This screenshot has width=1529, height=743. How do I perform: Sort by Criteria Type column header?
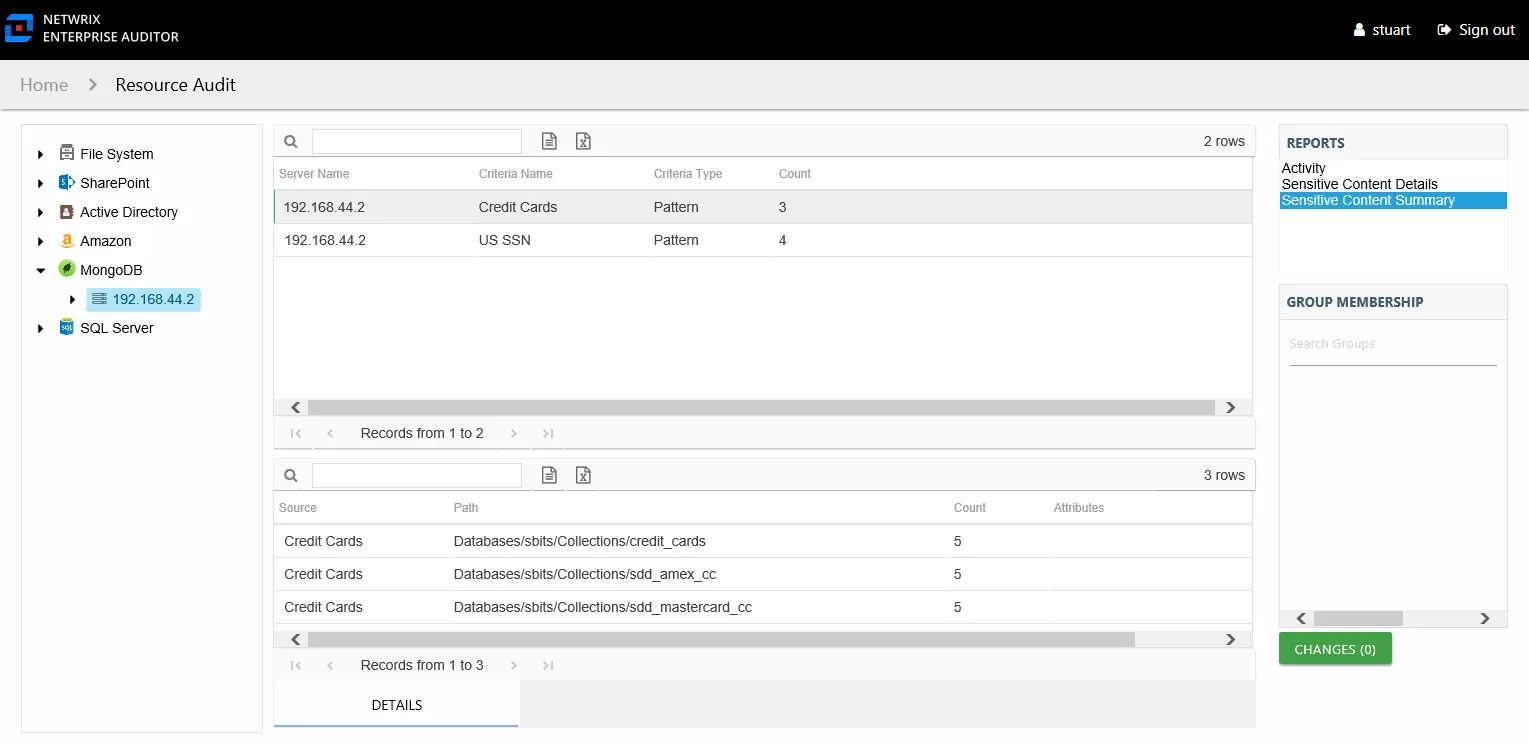688,174
